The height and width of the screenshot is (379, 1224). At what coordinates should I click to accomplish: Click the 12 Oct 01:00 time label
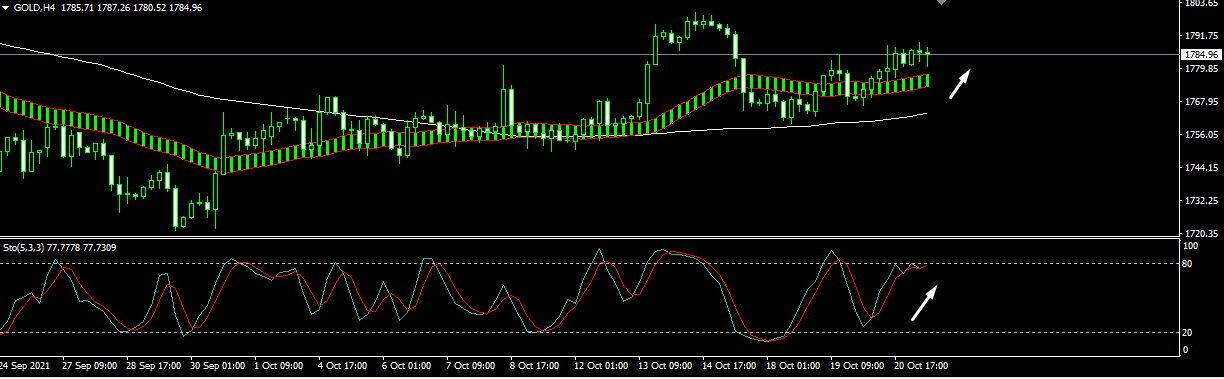(x=602, y=367)
